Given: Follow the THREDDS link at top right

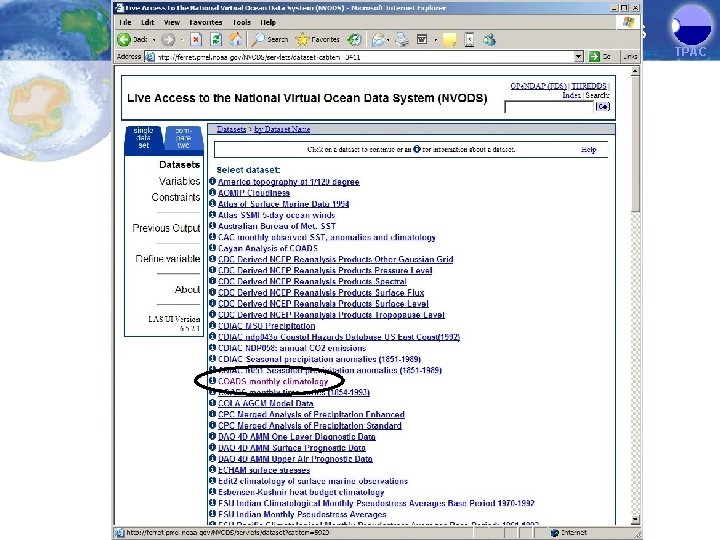Looking at the screenshot, I should [589, 86].
